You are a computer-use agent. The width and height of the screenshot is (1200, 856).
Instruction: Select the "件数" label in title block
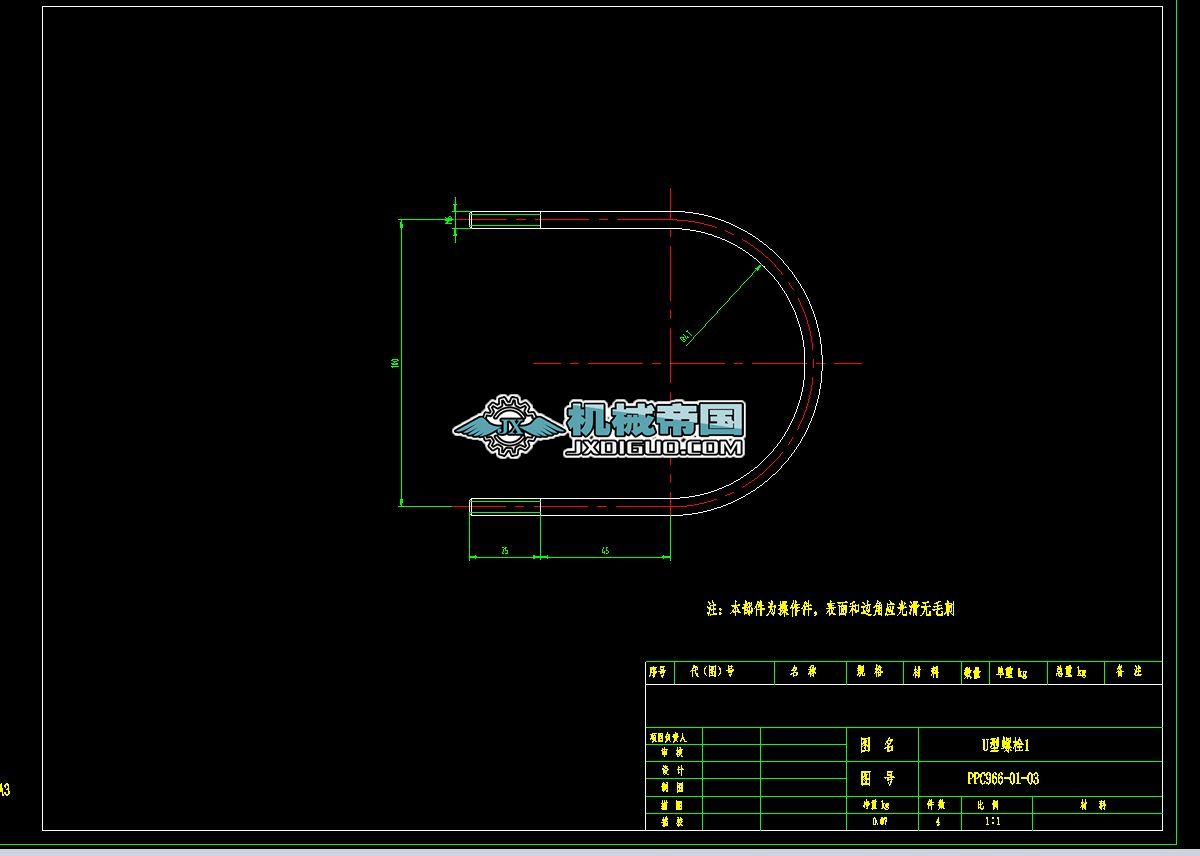936,804
